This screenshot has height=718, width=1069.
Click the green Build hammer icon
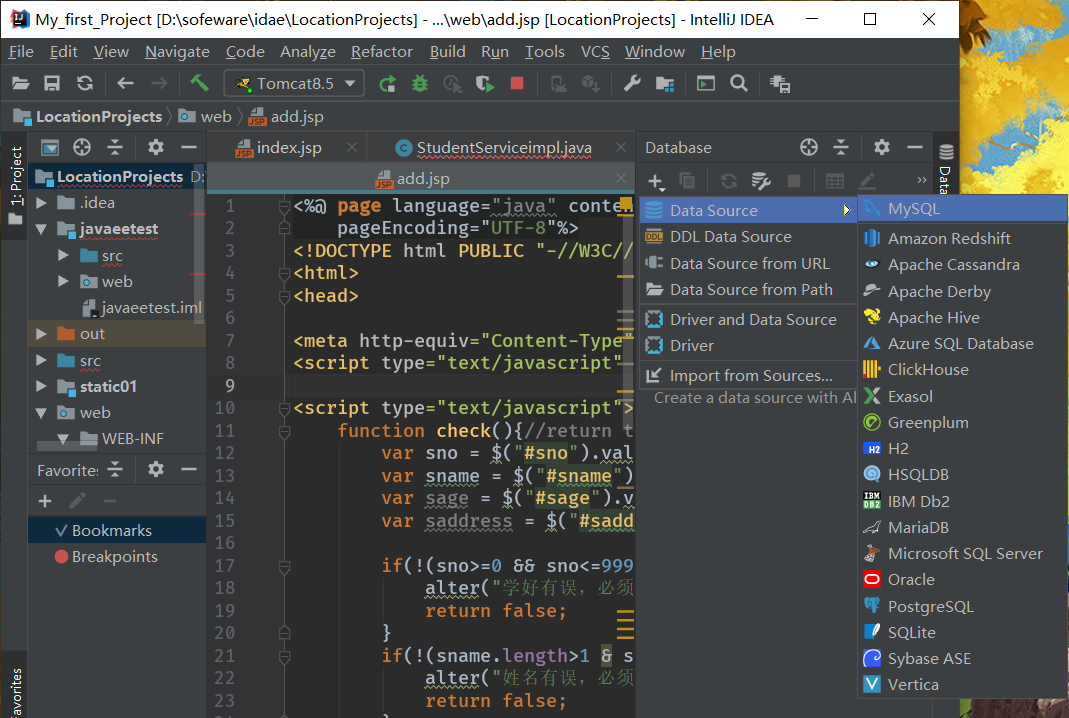point(198,83)
